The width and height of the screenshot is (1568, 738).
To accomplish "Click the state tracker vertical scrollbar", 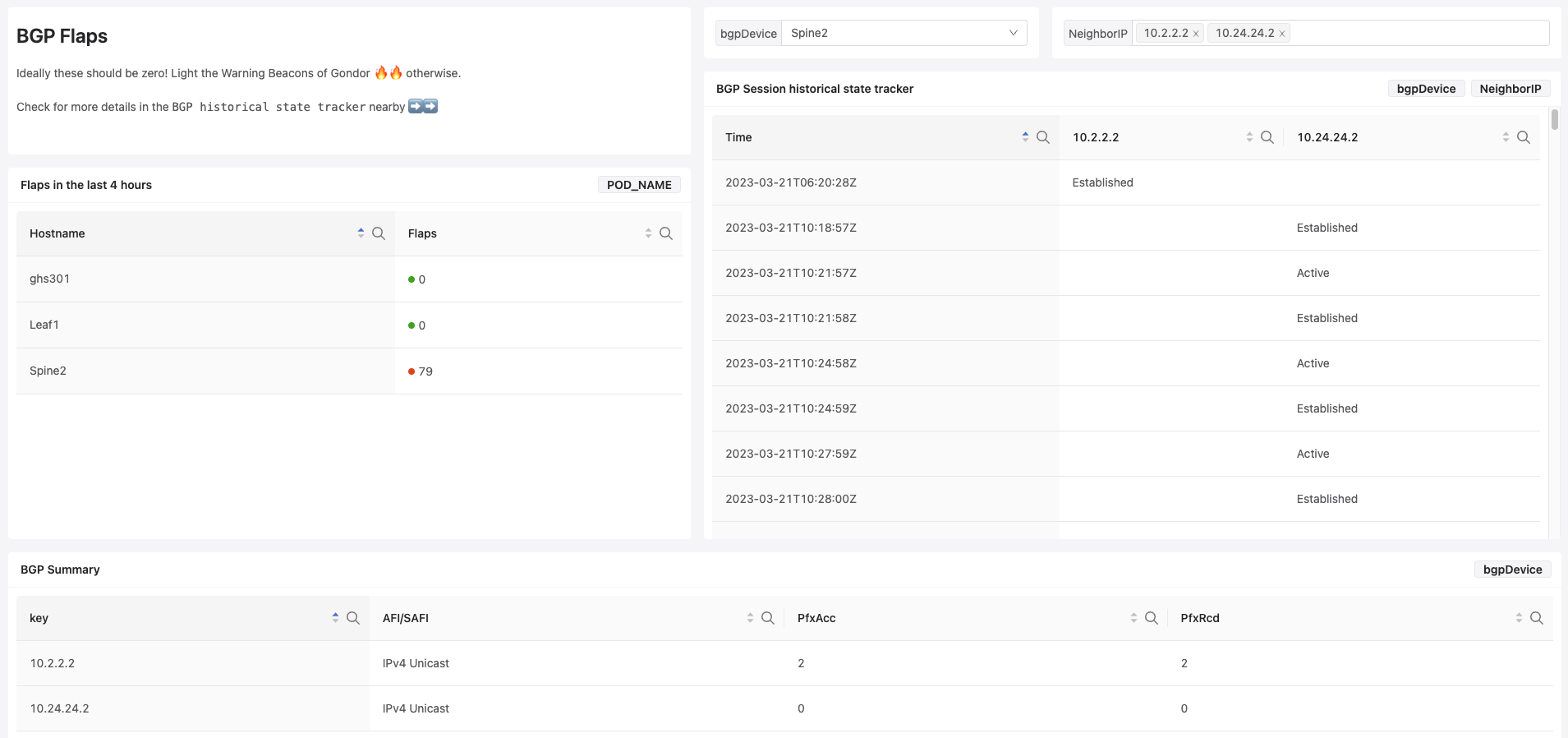I will tap(1555, 119).
